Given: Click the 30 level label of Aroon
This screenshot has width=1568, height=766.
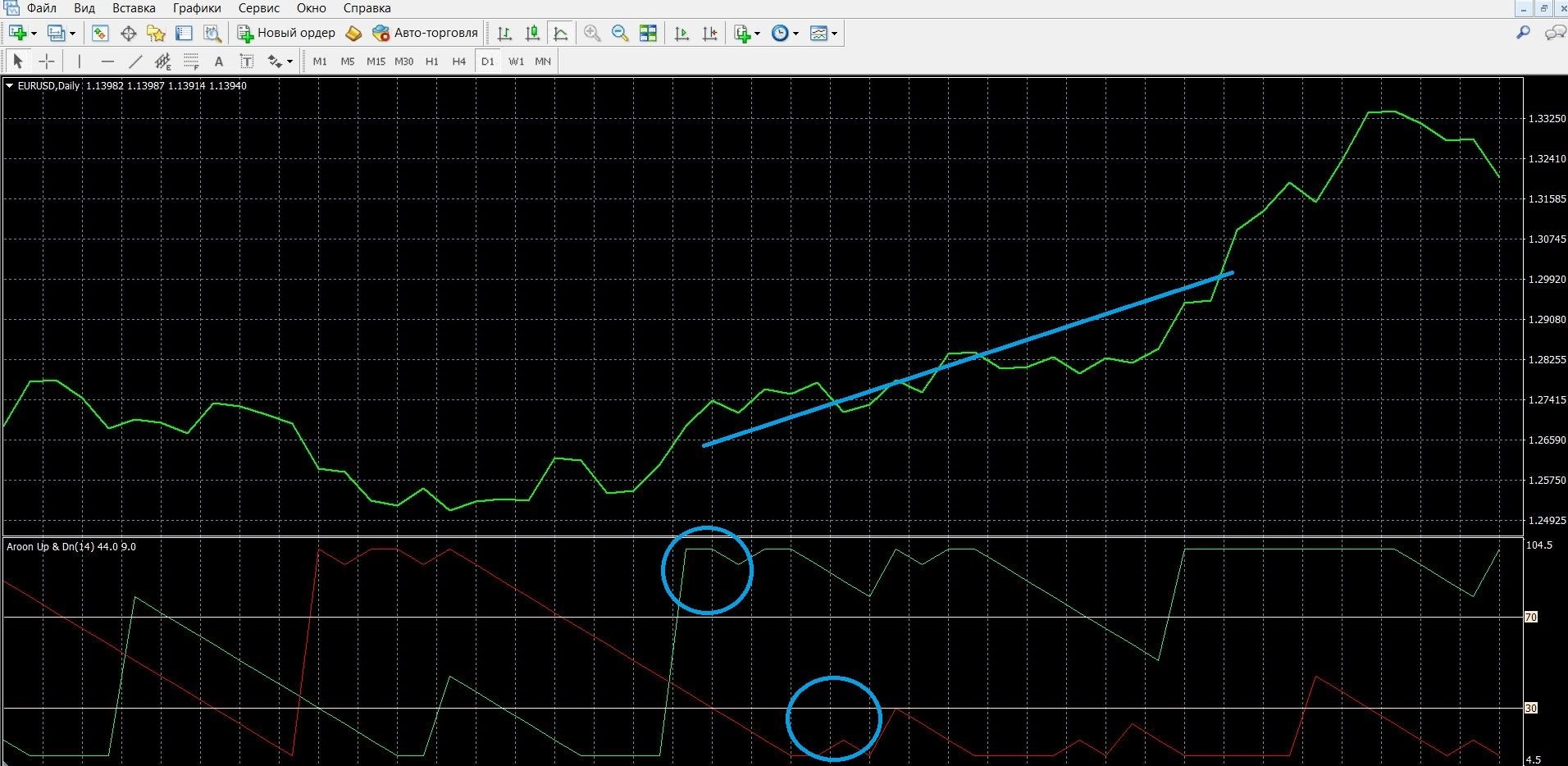Looking at the screenshot, I should click(1531, 708).
